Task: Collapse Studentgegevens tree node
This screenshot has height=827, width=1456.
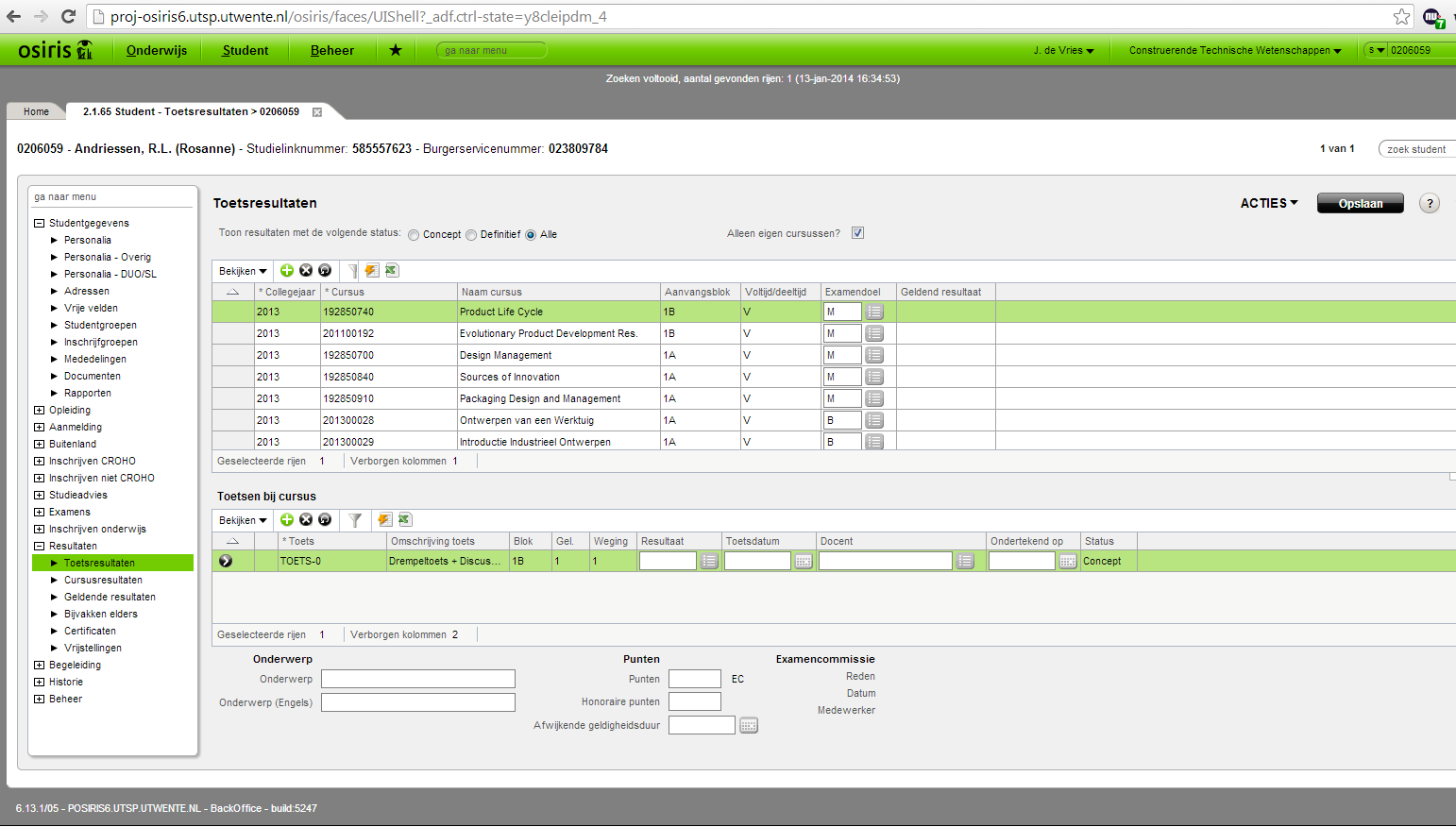Action: click(40, 224)
